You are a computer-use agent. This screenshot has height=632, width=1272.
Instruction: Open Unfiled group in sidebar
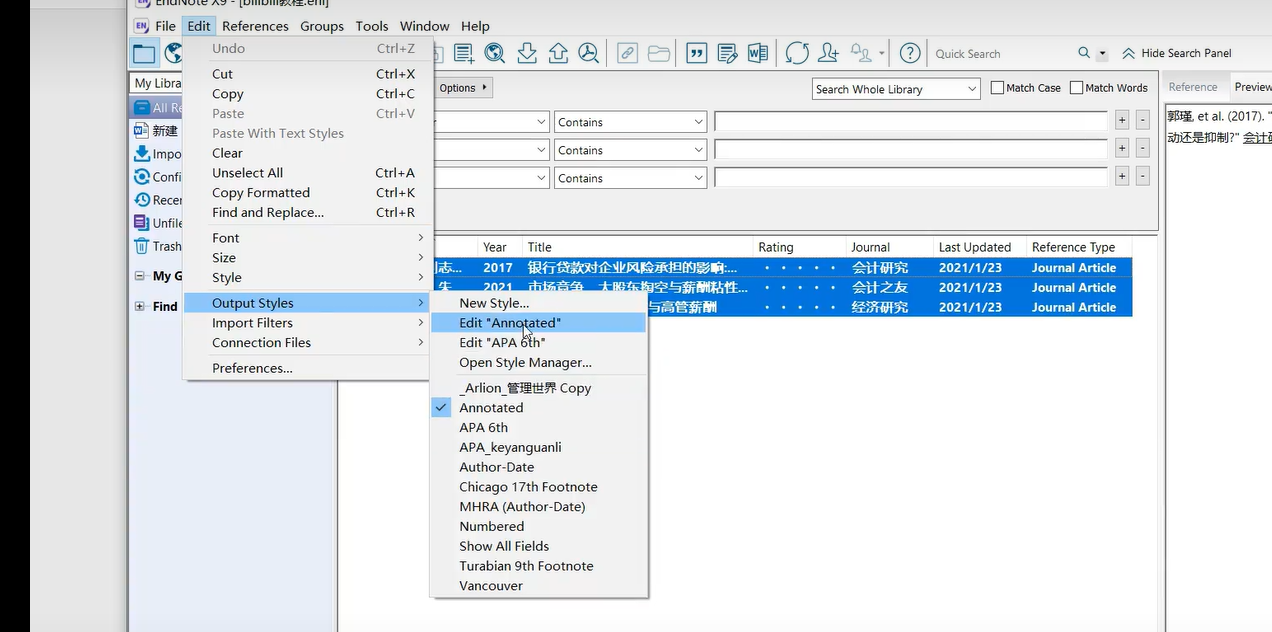pyautogui.click(x=157, y=223)
